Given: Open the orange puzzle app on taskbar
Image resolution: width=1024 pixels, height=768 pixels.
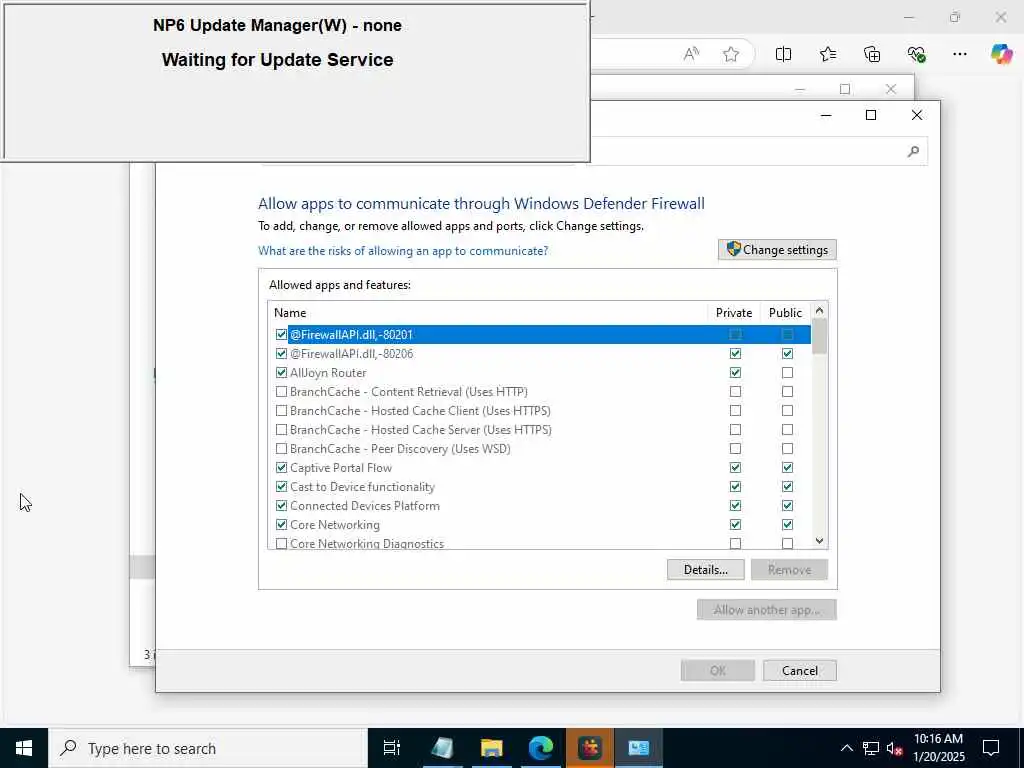Looking at the screenshot, I should [590, 748].
